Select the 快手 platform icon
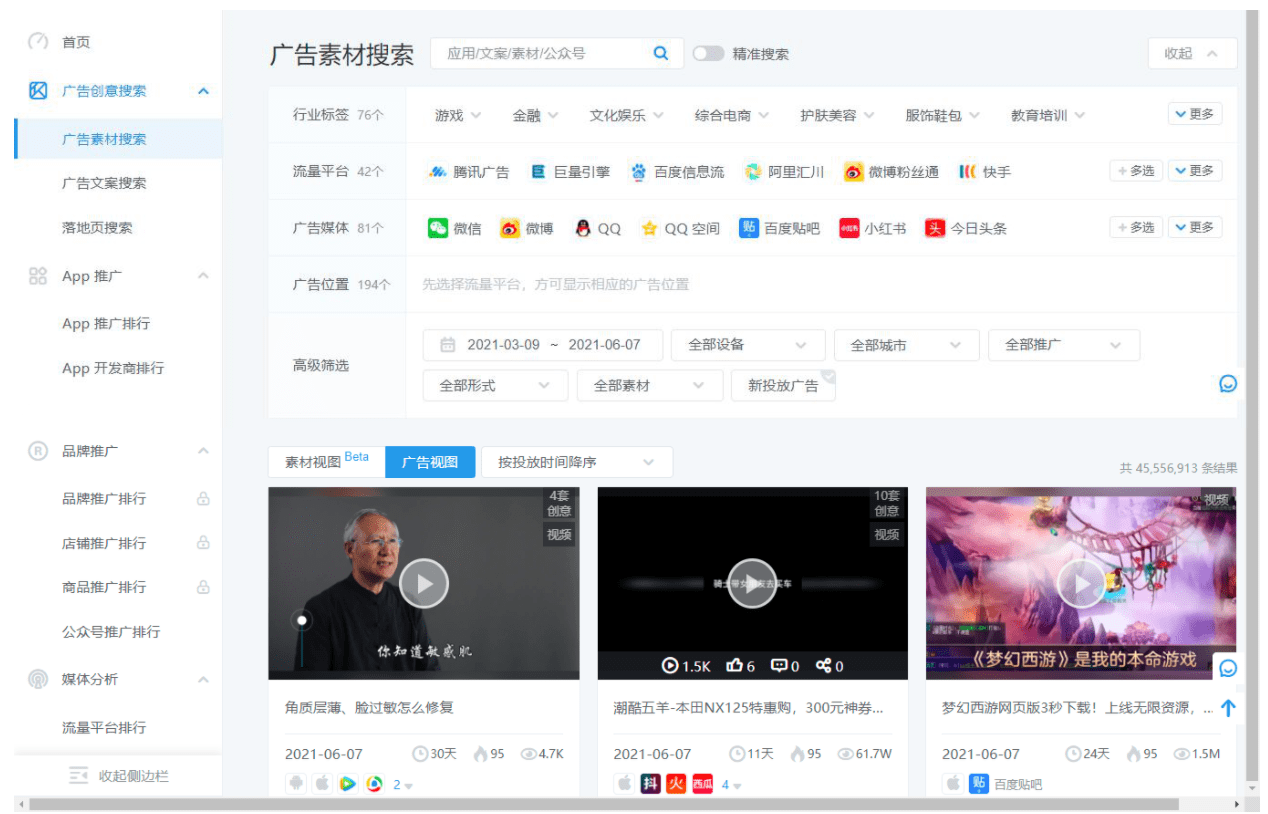1268x814 pixels. click(x=967, y=172)
